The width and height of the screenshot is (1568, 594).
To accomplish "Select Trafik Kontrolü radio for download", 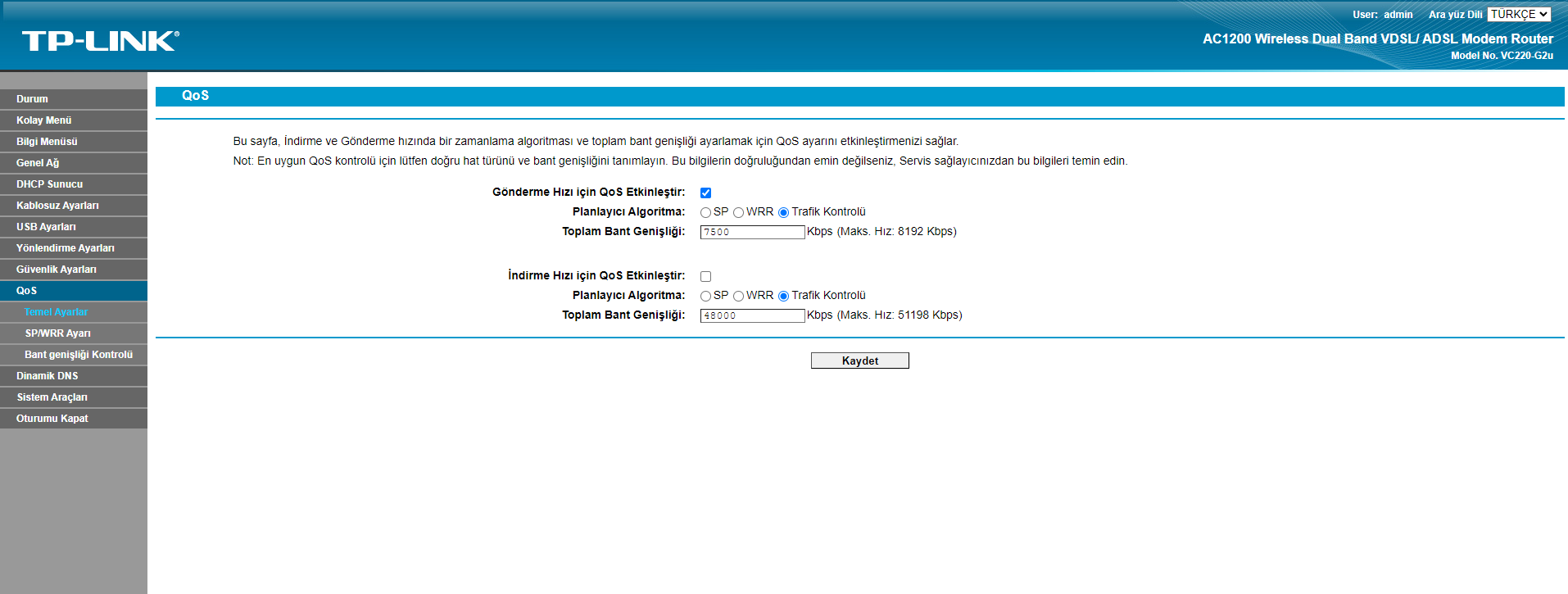I will pos(783,296).
